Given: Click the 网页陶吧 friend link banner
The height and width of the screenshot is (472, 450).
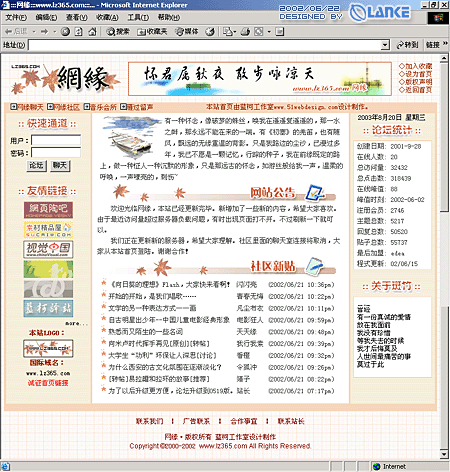Looking at the screenshot, I should [x=48, y=210].
